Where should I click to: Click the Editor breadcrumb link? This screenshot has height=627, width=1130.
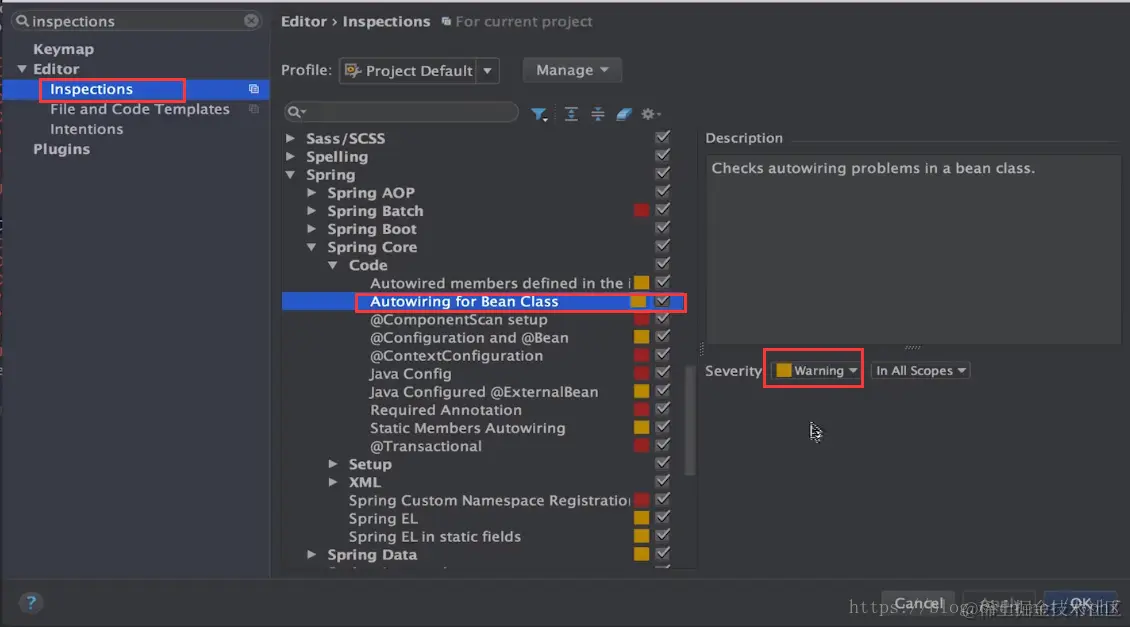(303, 22)
